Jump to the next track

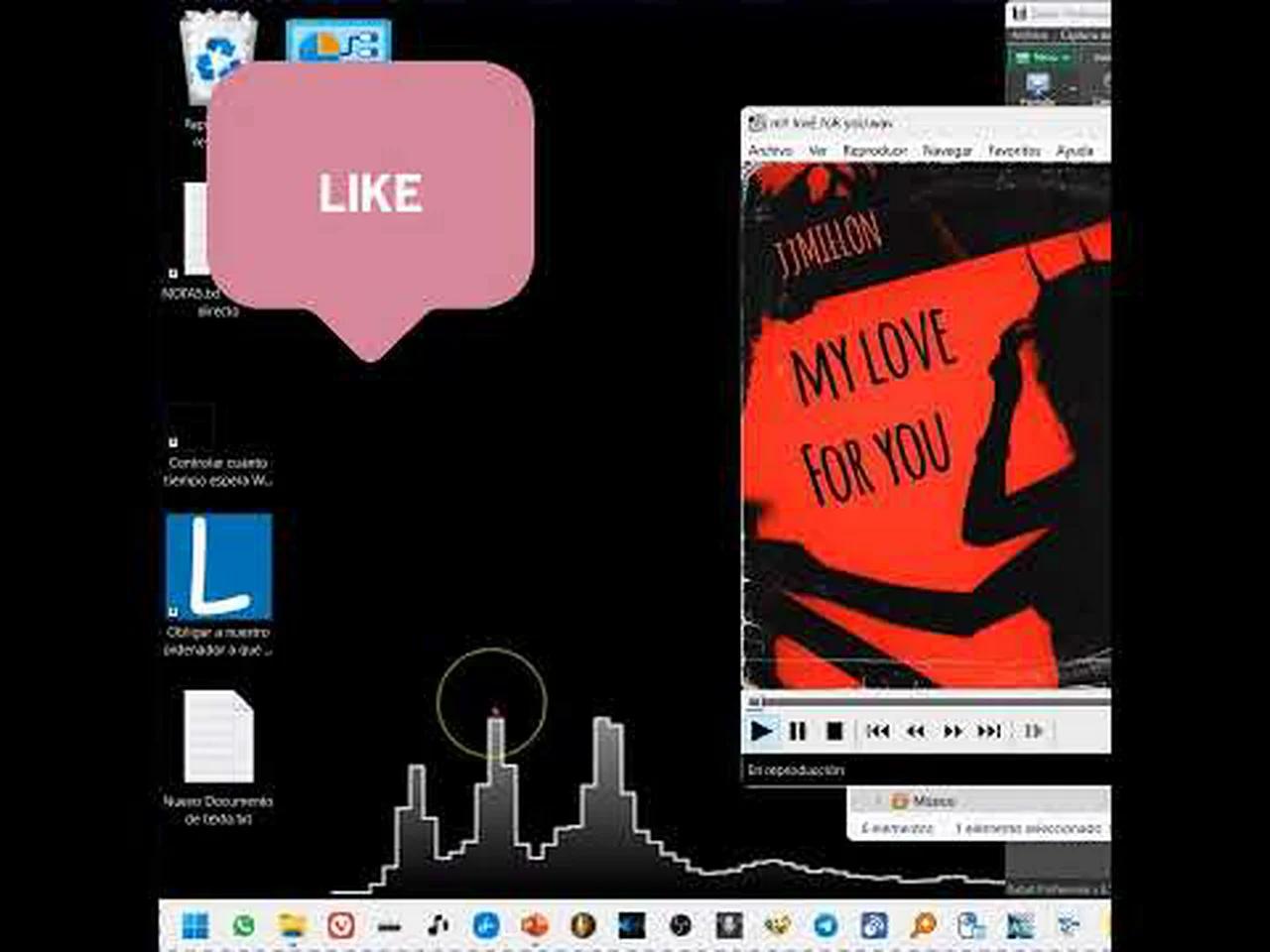pyautogui.click(x=988, y=731)
